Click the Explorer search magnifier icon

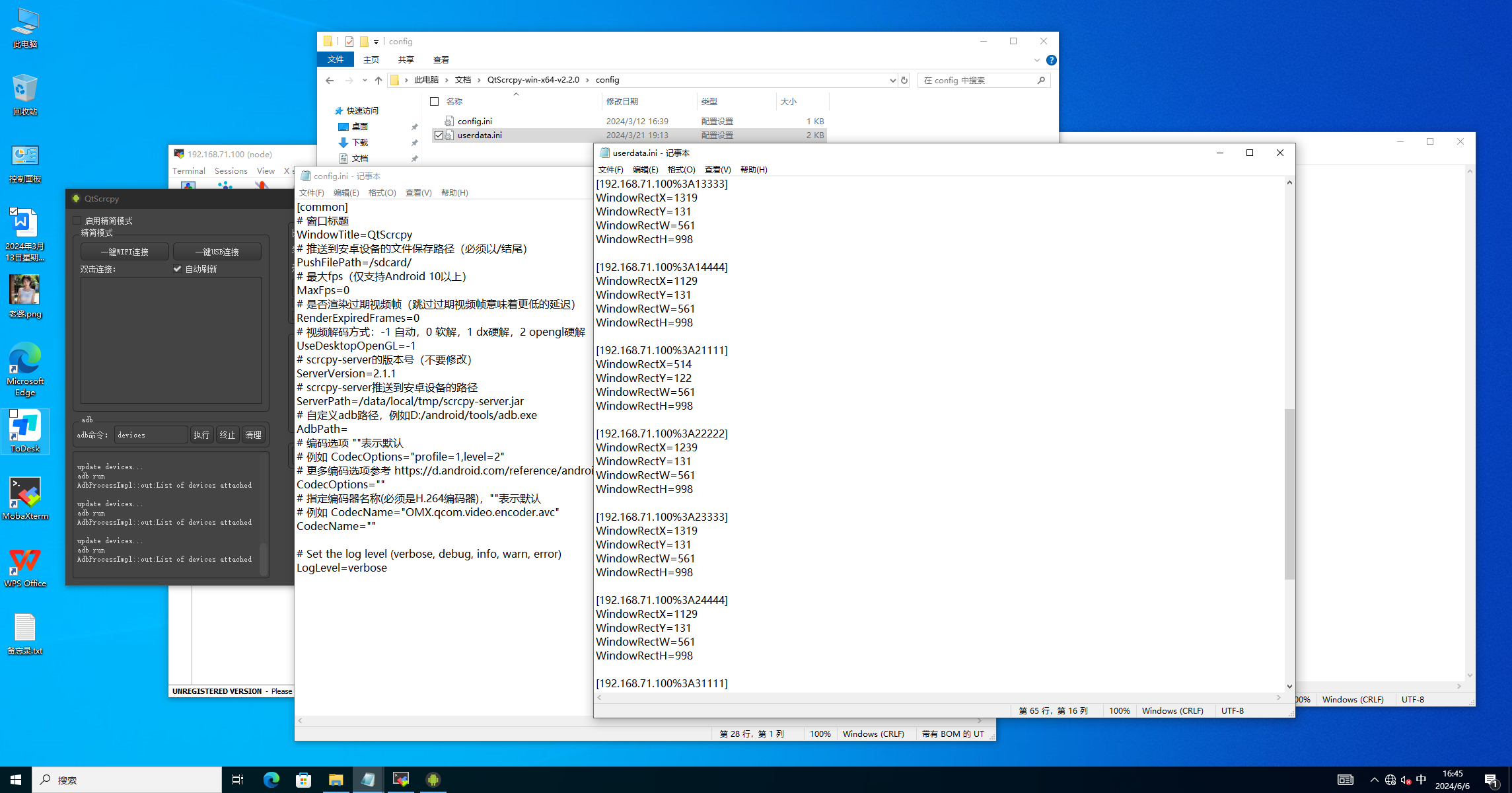click(1041, 80)
